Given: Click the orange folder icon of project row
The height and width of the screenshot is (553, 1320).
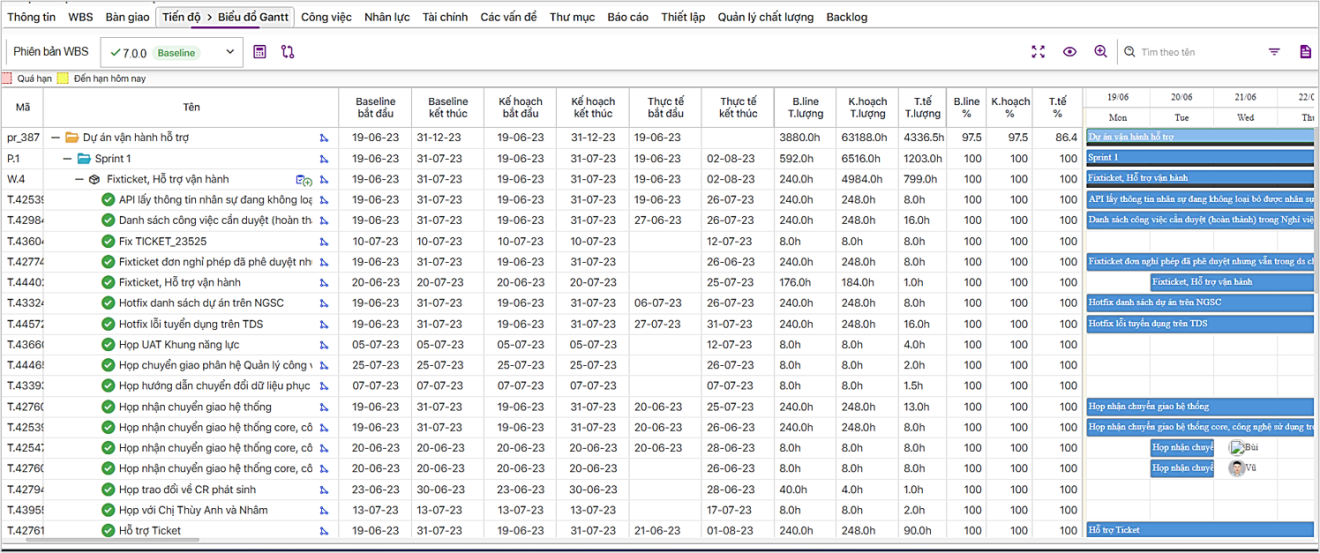Looking at the screenshot, I should pyautogui.click(x=72, y=138).
